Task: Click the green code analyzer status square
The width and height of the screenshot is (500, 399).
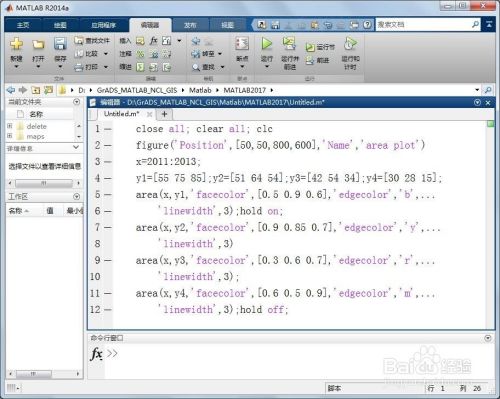Action: (x=490, y=124)
